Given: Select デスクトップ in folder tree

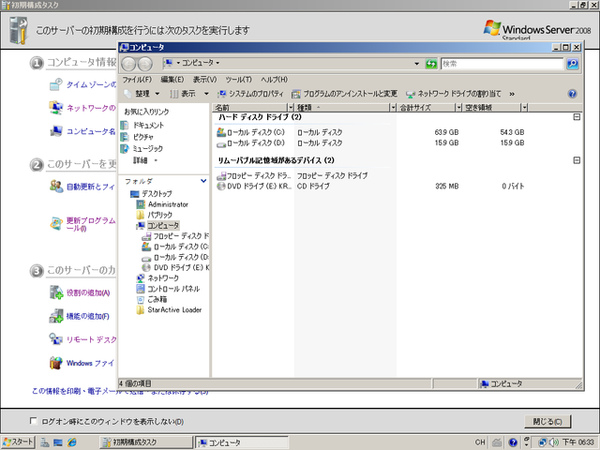Looking at the screenshot, I should click(x=151, y=194).
